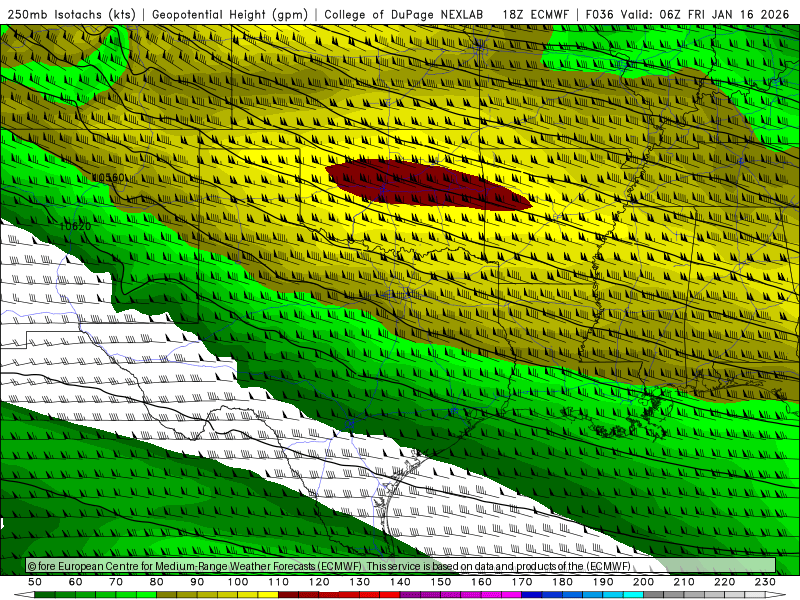Click the blue swatch below the 180 label
The width and height of the screenshot is (800, 600).
pyautogui.click(x=572, y=595)
